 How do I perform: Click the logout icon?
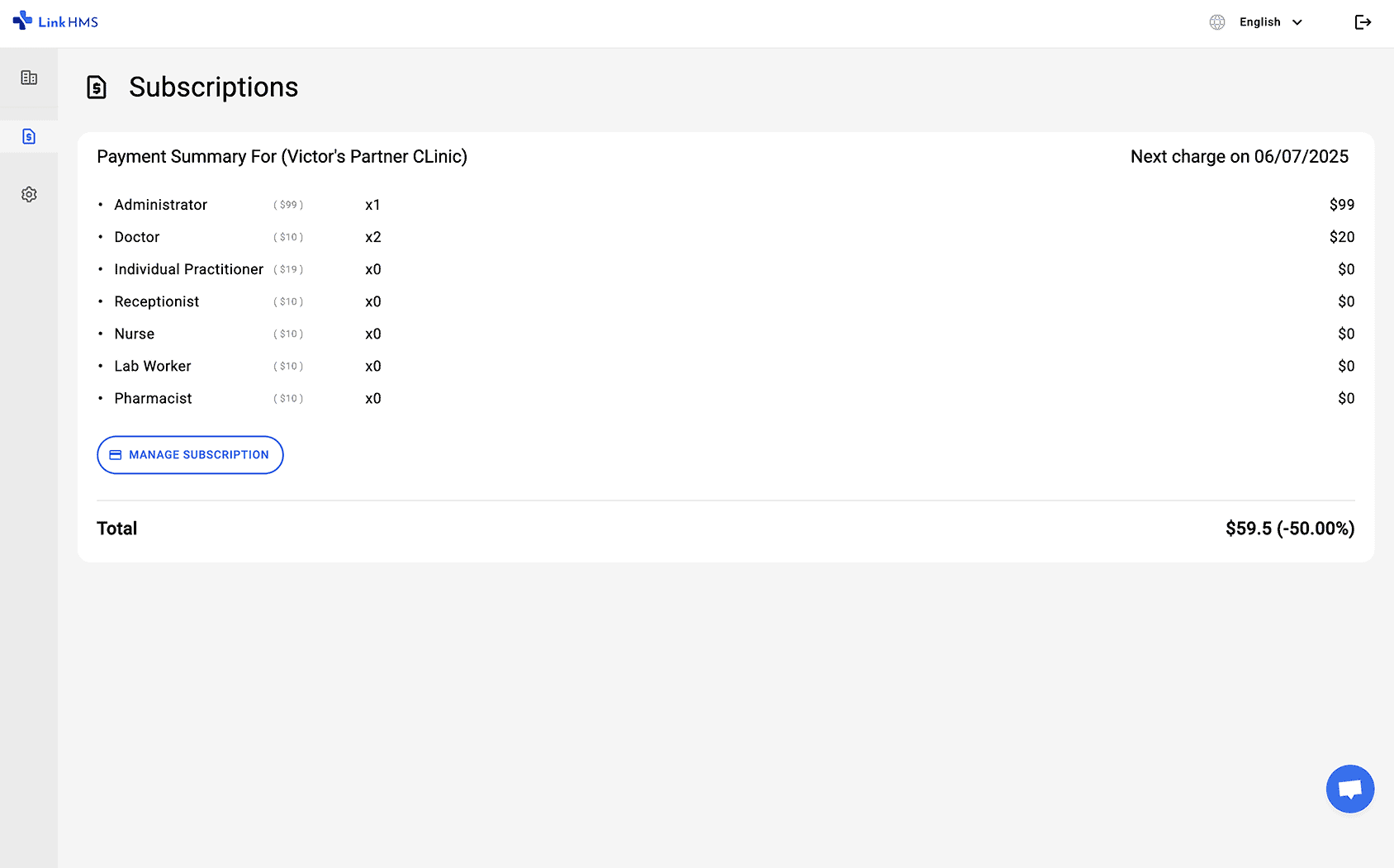(x=1363, y=22)
